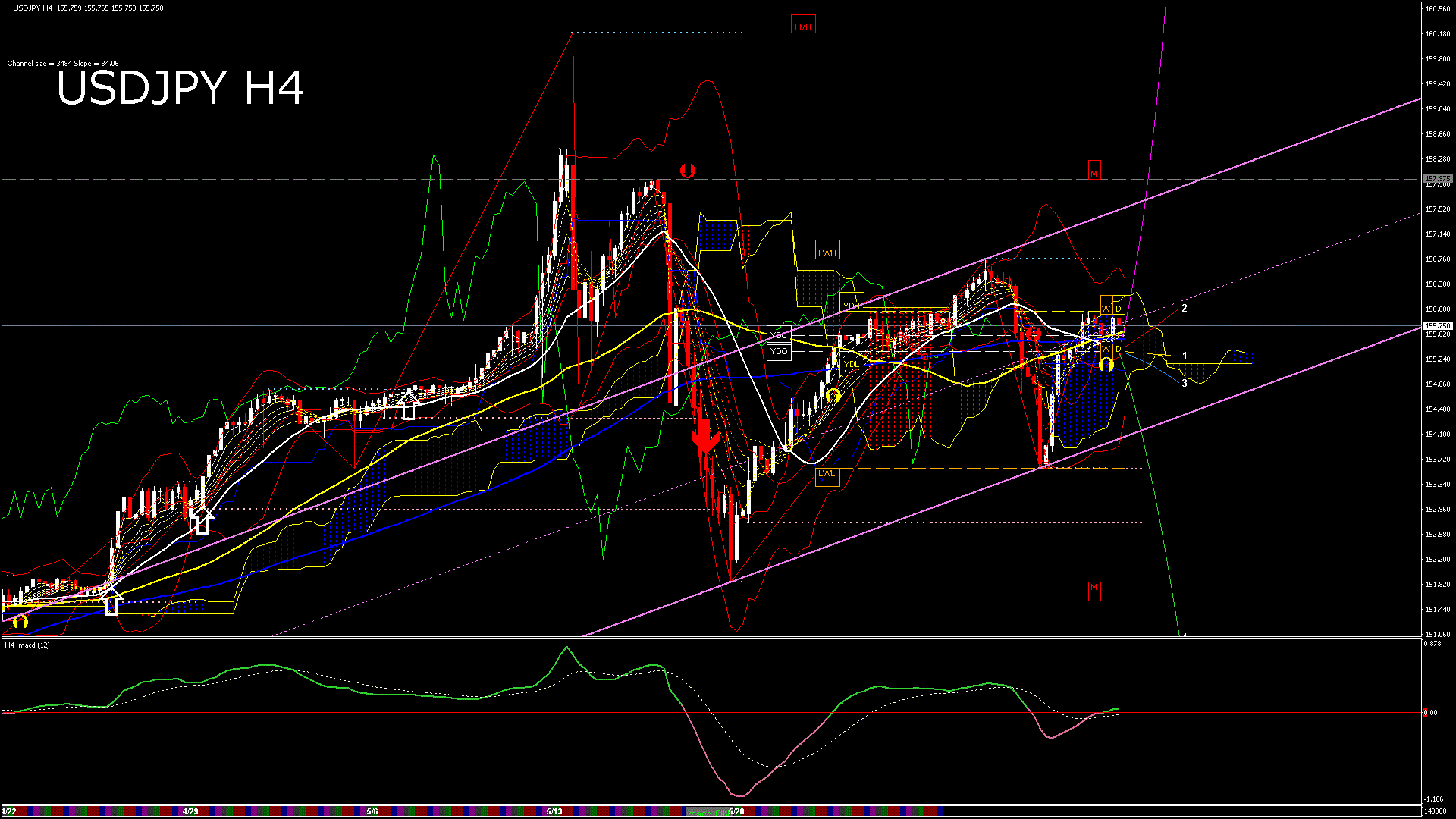The height and width of the screenshot is (819, 1456).
Task: Select the USDJPY H4 title text
Action: click(180, 88)
